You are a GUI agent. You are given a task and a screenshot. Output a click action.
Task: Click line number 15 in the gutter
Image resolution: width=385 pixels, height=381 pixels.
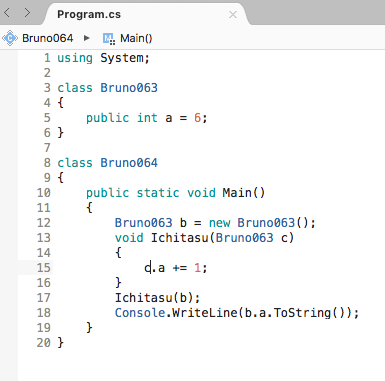(x=44, y=268)
